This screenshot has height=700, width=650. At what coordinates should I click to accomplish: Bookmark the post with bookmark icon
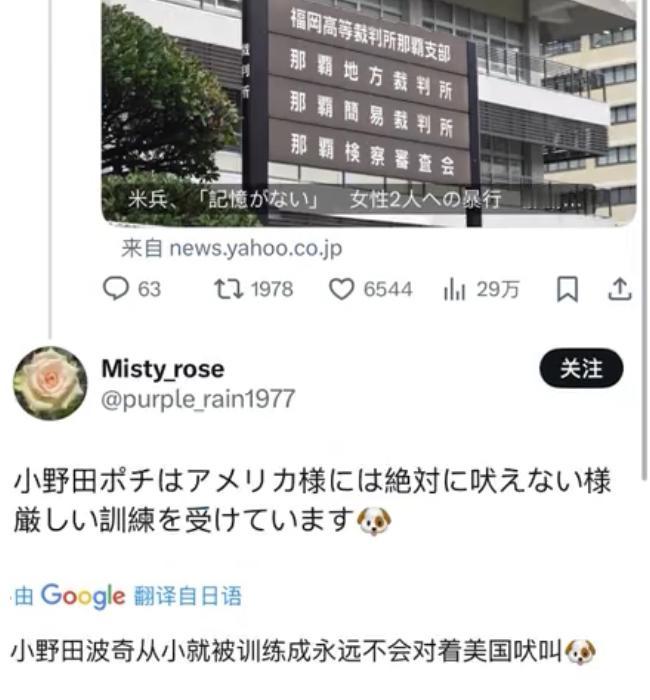coord(567,289)
